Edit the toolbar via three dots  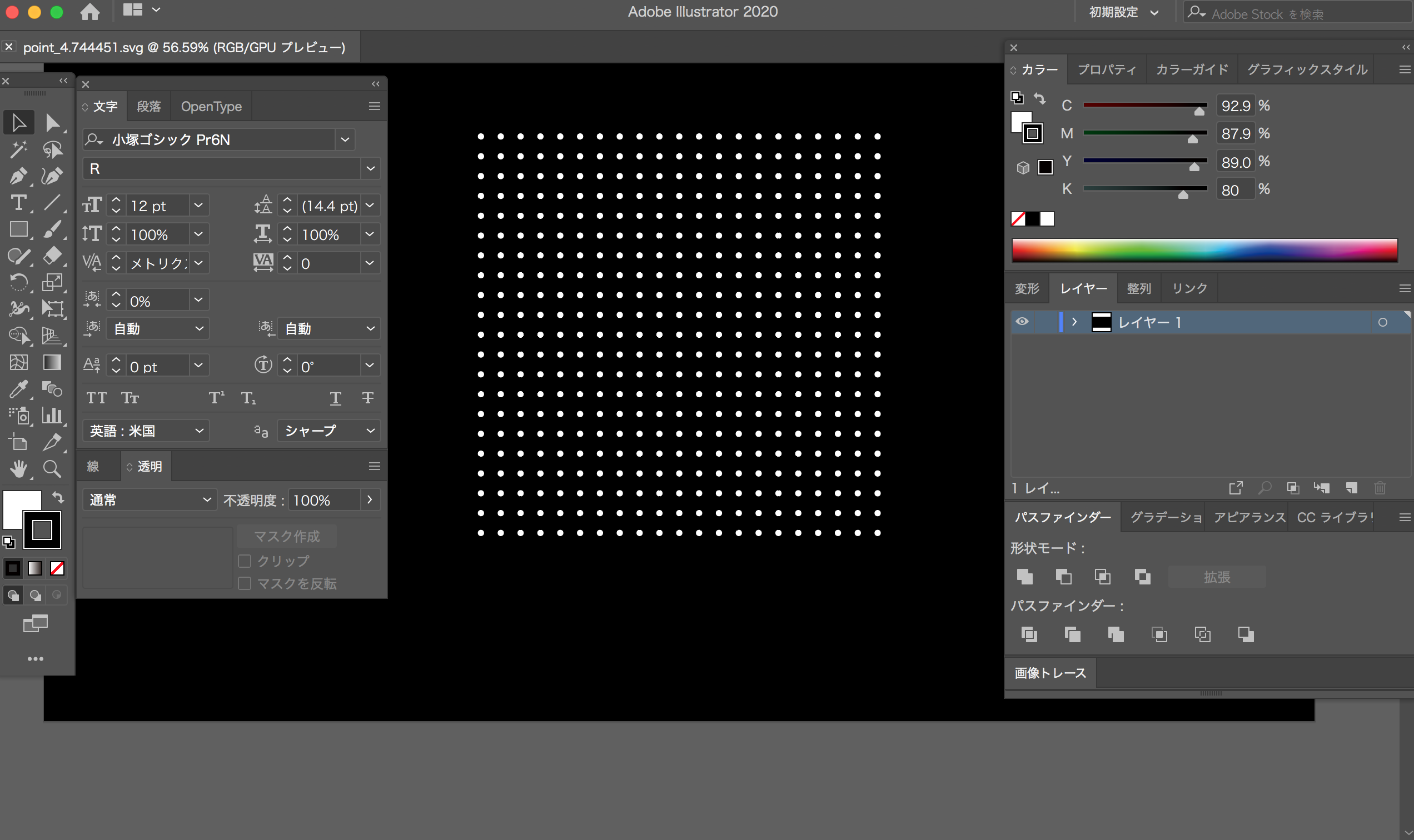coord(35,659)
